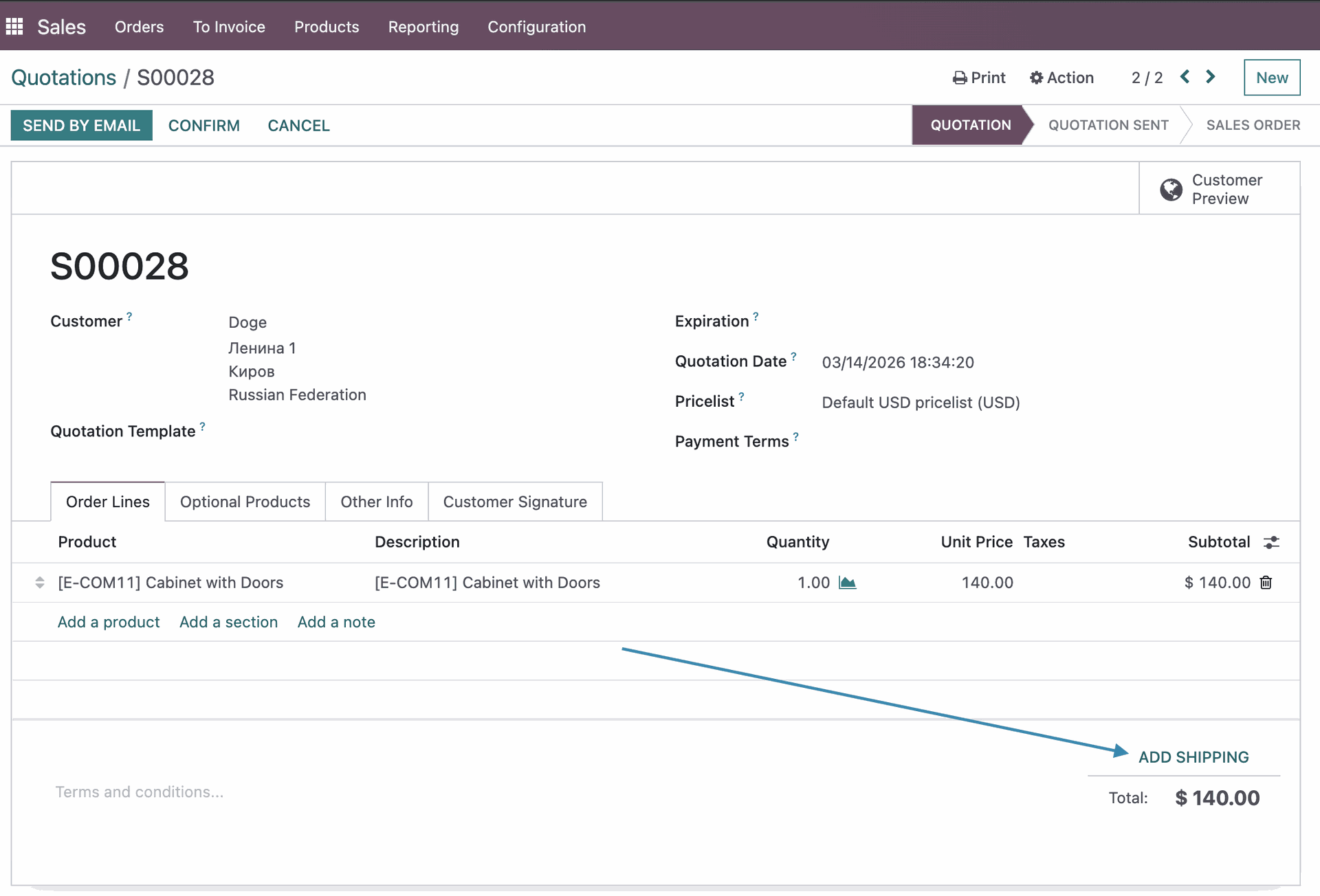Click the Terms and conditions field
This screenshot has width=1320, height=896.
(x=140, y=792)
